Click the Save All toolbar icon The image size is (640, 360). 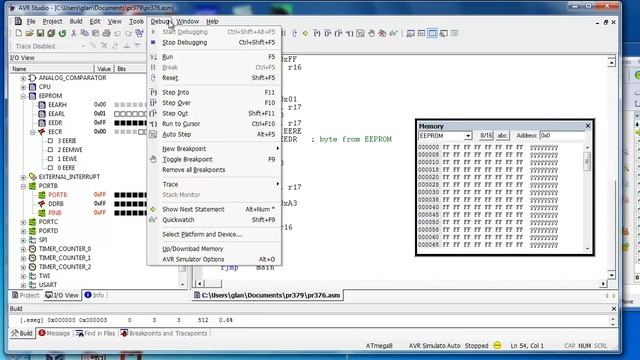[x=51, y=33]
